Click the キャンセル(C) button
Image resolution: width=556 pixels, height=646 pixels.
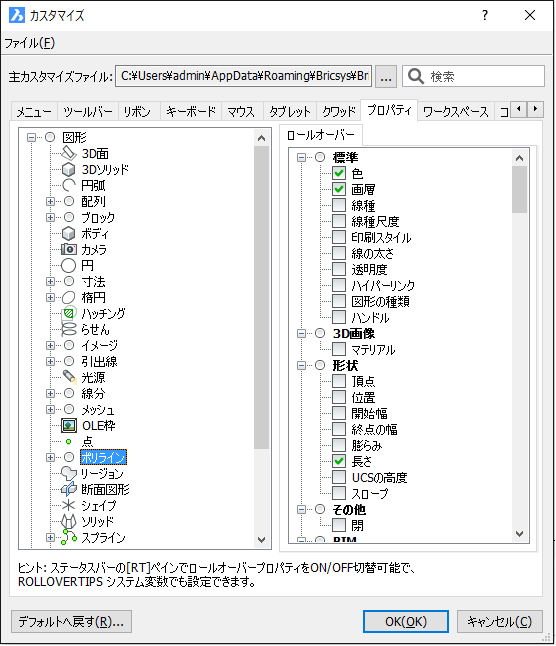pyautogui.click(x=500, y=621)
